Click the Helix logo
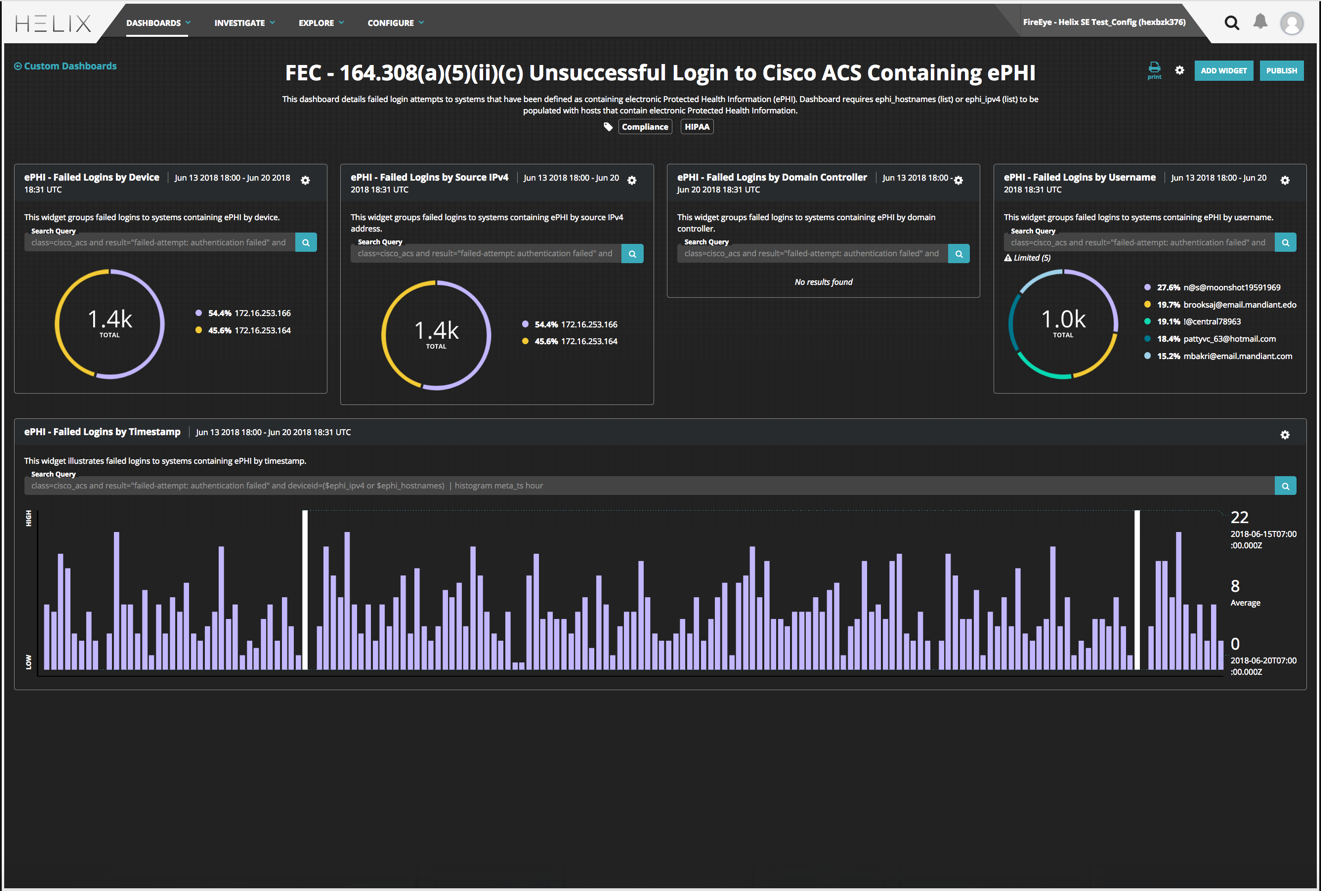 tap(53, 23)
